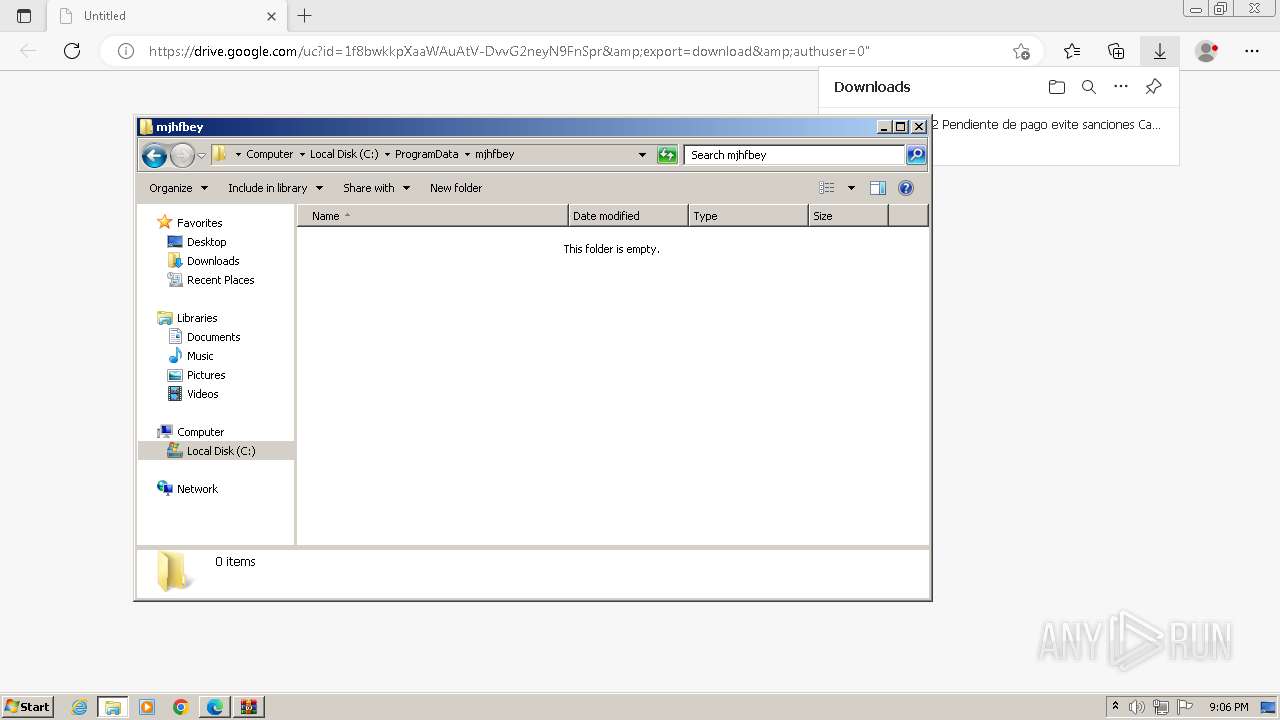This screenshot has height=720, width=1280.
Task: Click the site information icon in the address bar
Action: point(126,51)
